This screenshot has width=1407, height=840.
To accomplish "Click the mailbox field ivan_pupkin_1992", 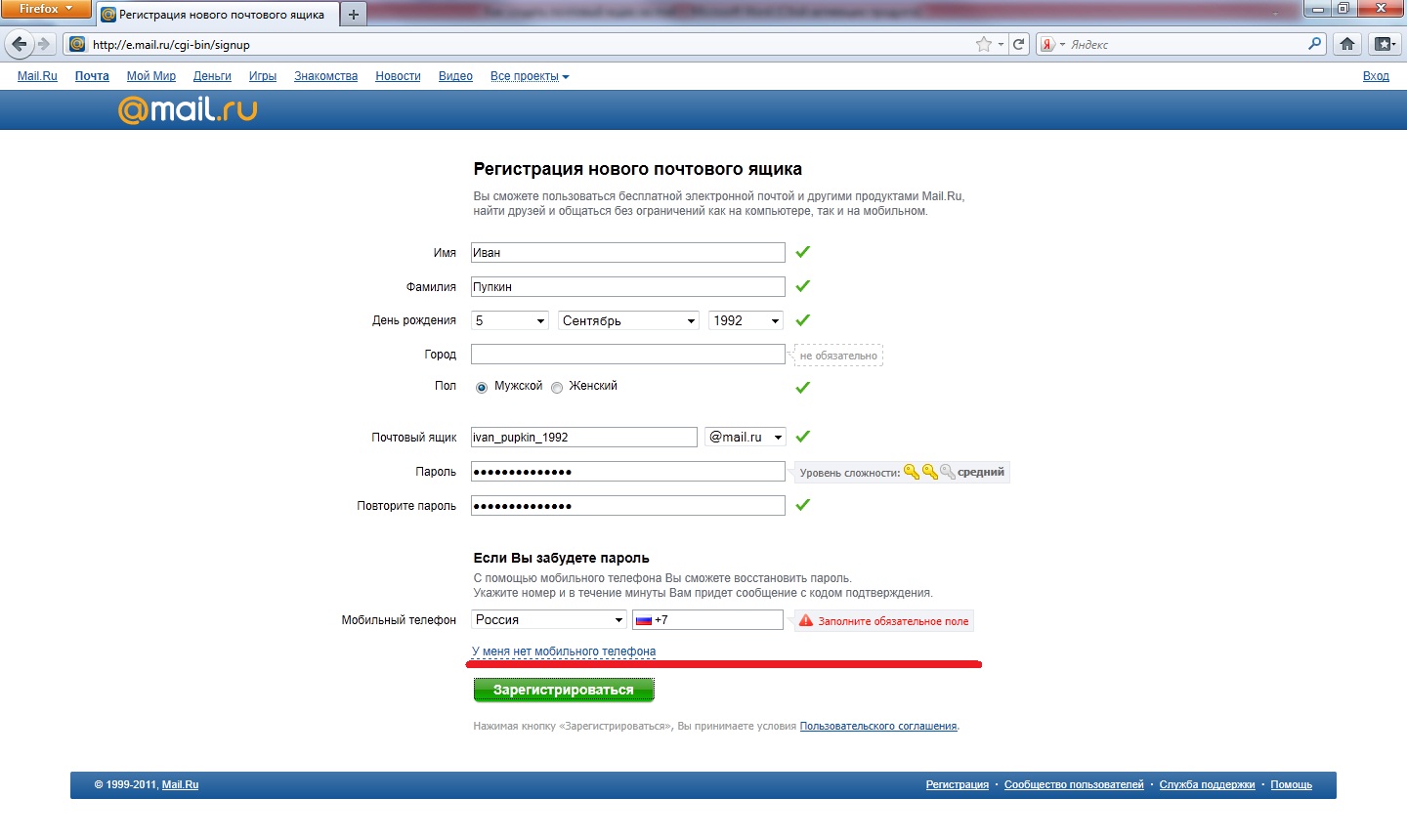I will click(x=584, y=437).
